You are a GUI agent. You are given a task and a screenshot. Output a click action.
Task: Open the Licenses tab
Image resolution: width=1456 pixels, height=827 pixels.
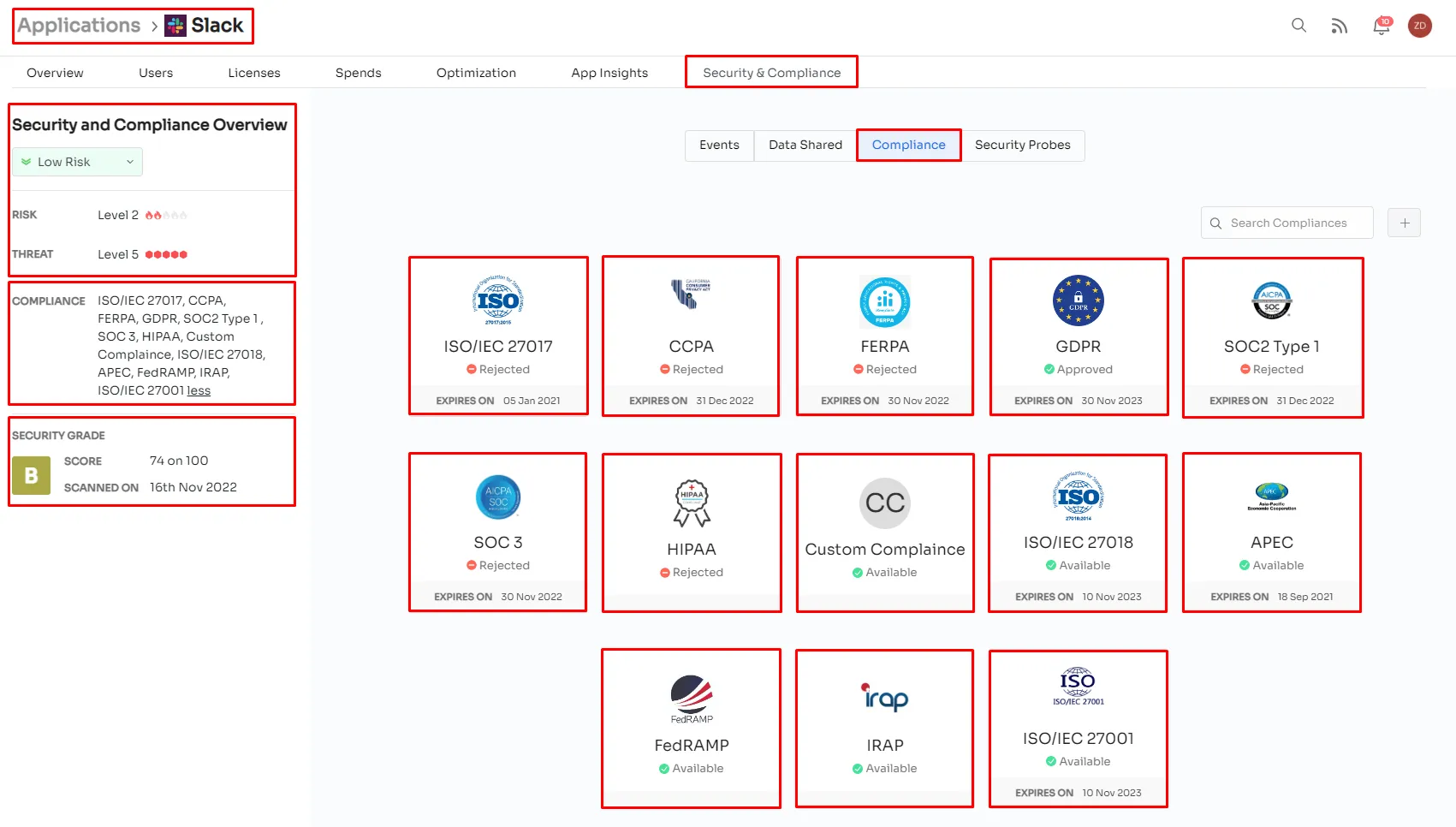click(x=254, y=73)
